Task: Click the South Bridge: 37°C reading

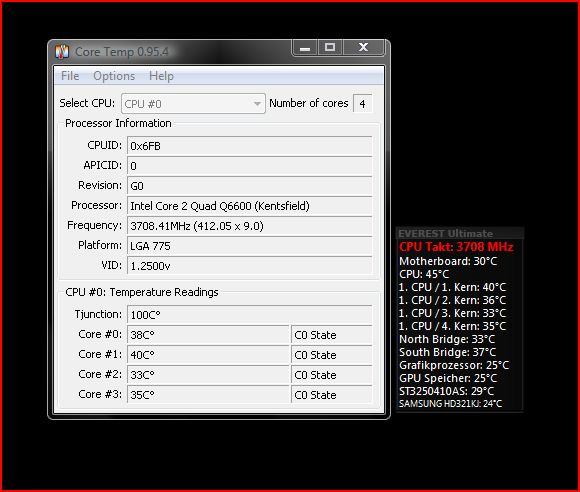Action: (x=448, y=352)
